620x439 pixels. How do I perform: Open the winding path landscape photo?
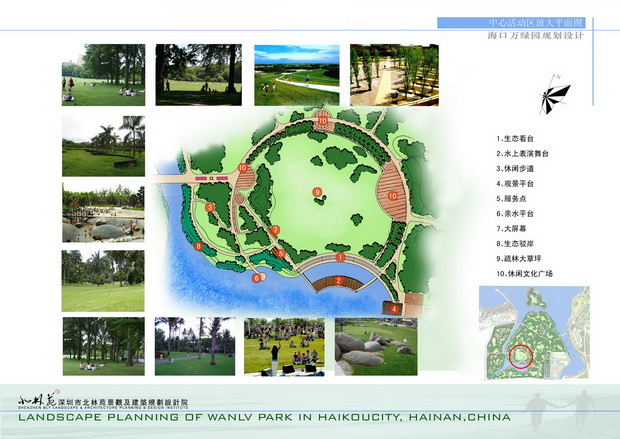[x=297, y=74]
